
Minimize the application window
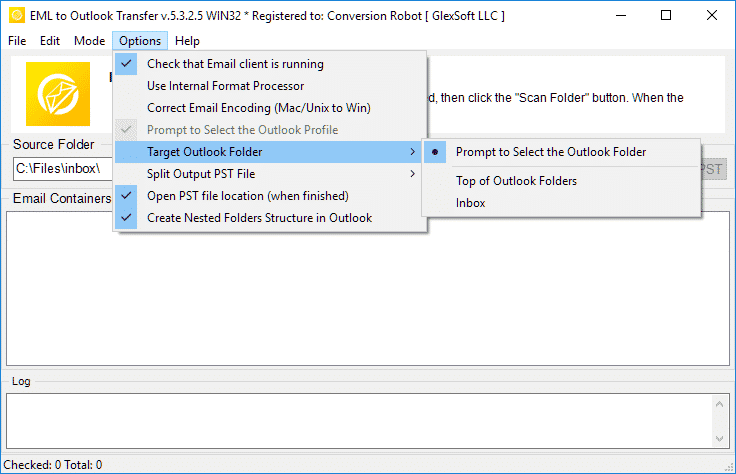point(621,15)
